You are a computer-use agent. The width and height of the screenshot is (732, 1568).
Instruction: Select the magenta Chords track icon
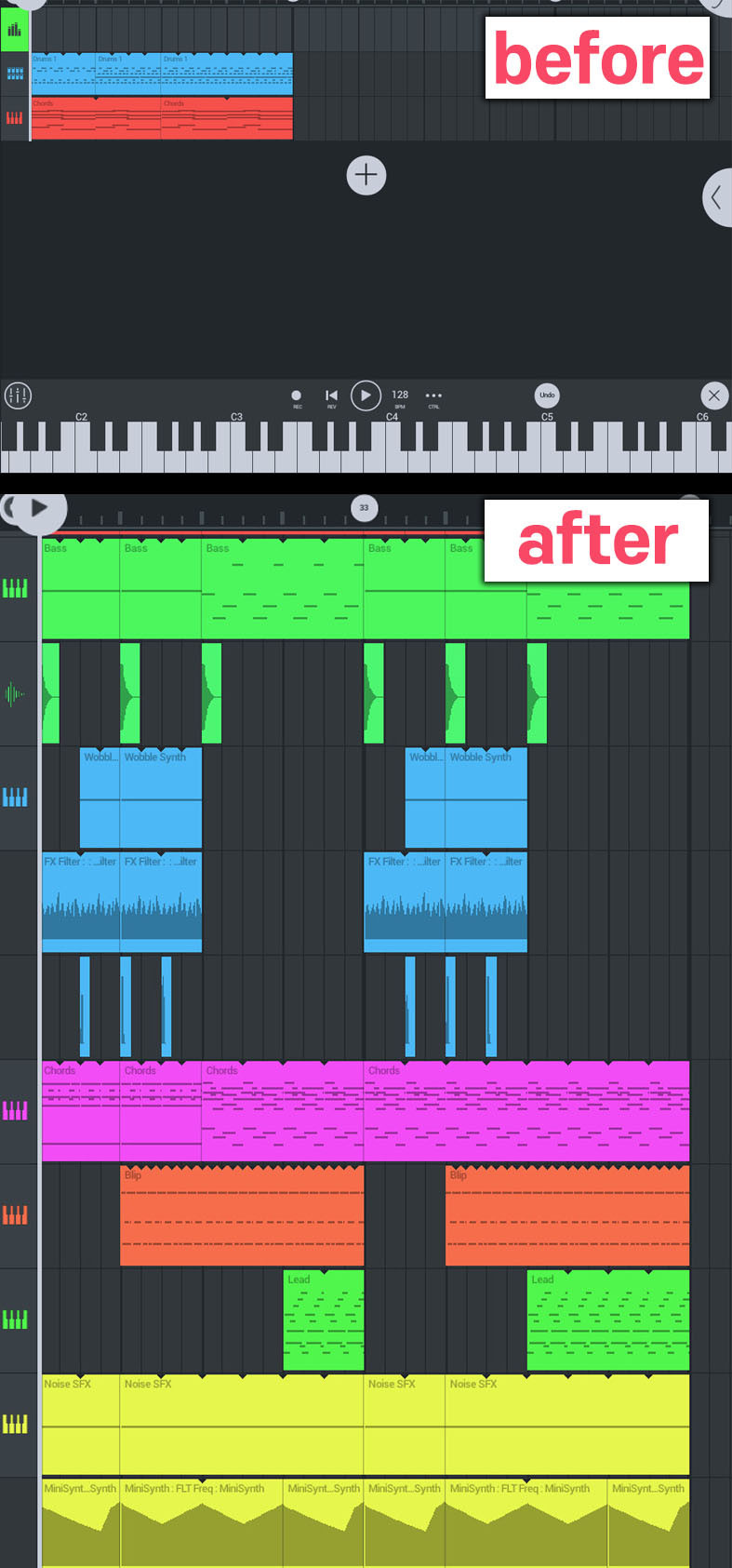coord(15,1110)
